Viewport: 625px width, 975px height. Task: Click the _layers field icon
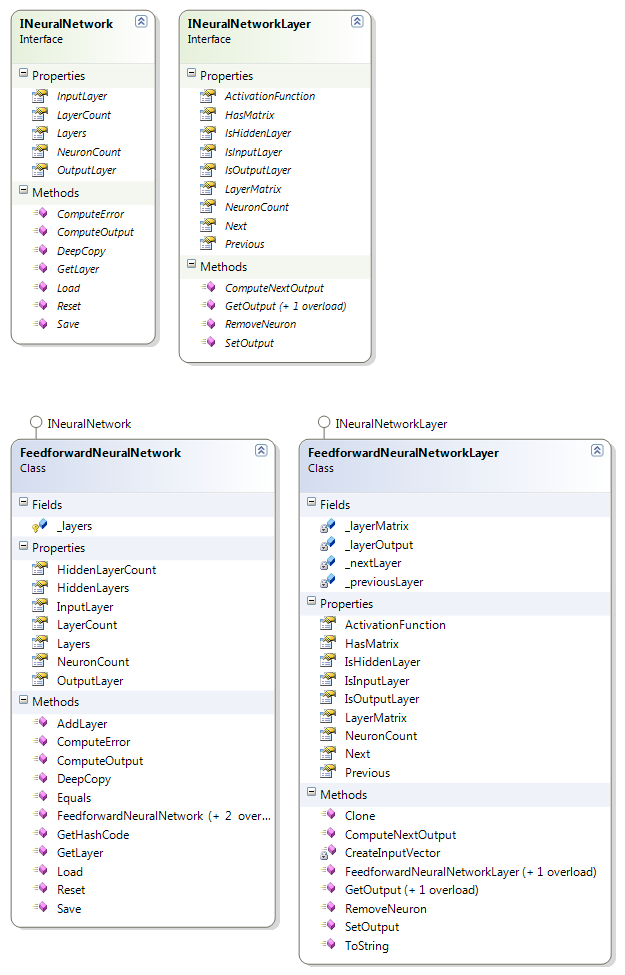tap(40, 526)
